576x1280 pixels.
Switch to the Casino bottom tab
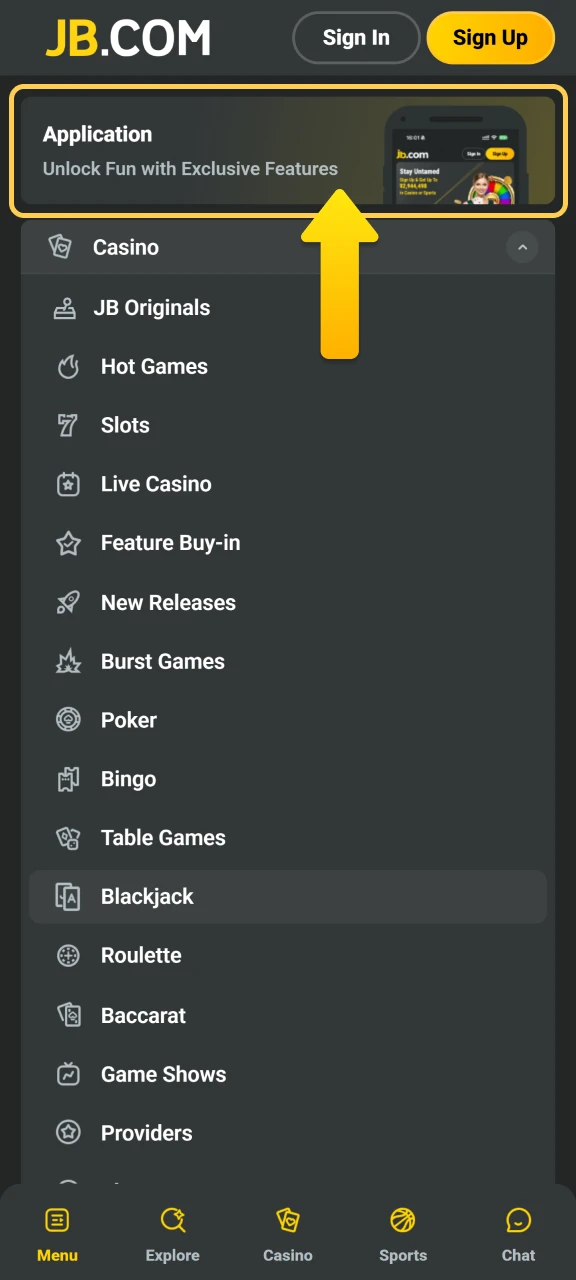tap(288, 1232)
